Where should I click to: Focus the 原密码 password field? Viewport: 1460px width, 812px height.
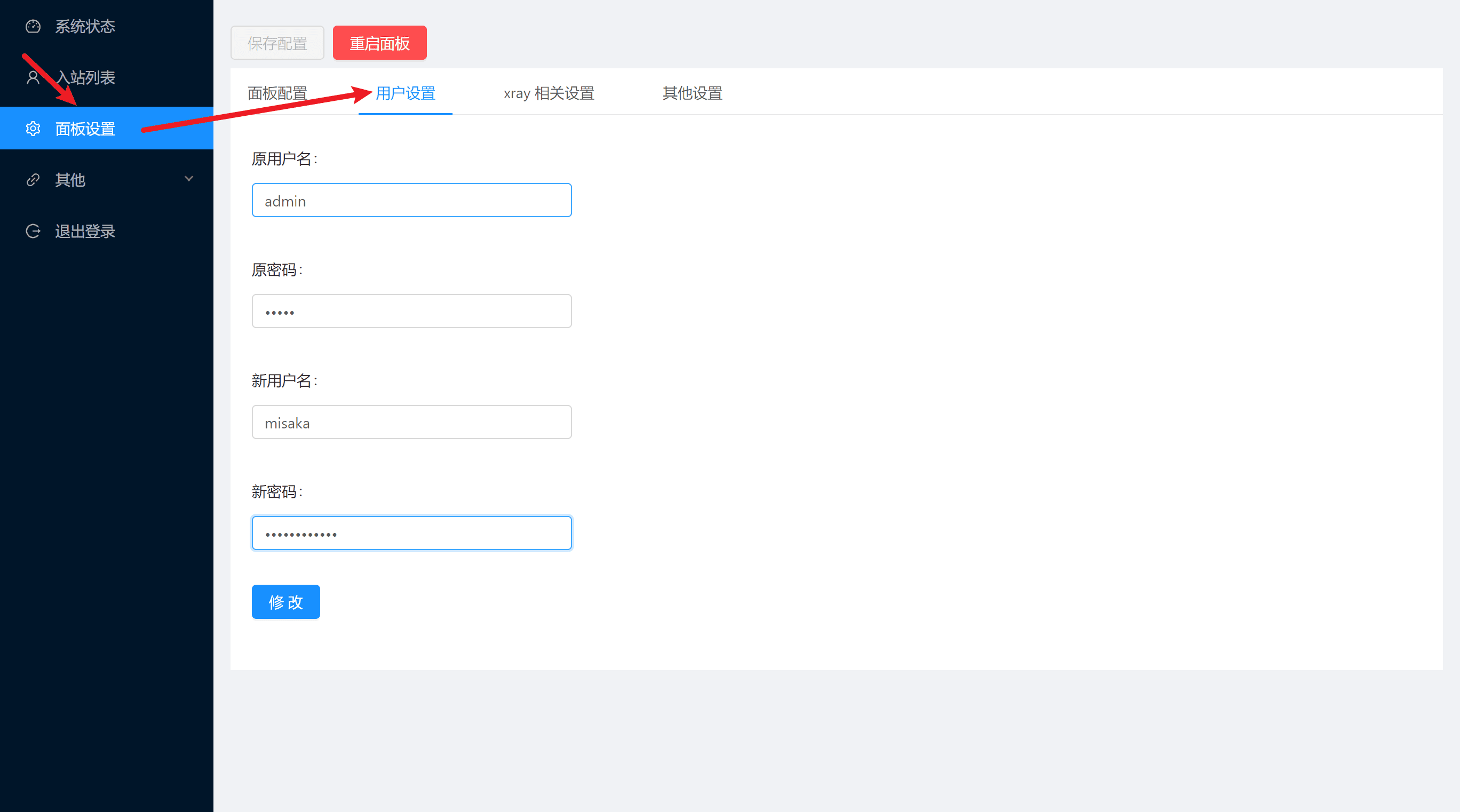(411, 311)
